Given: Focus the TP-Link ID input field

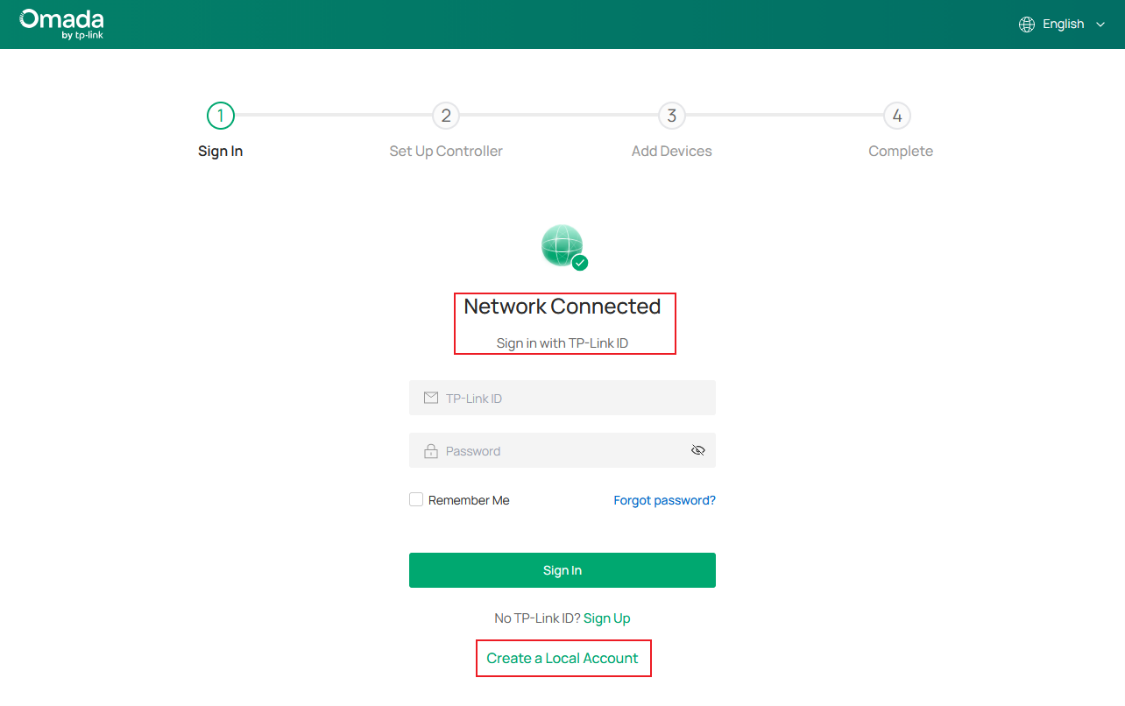Looking at the screenshot, I should [562, 397].
